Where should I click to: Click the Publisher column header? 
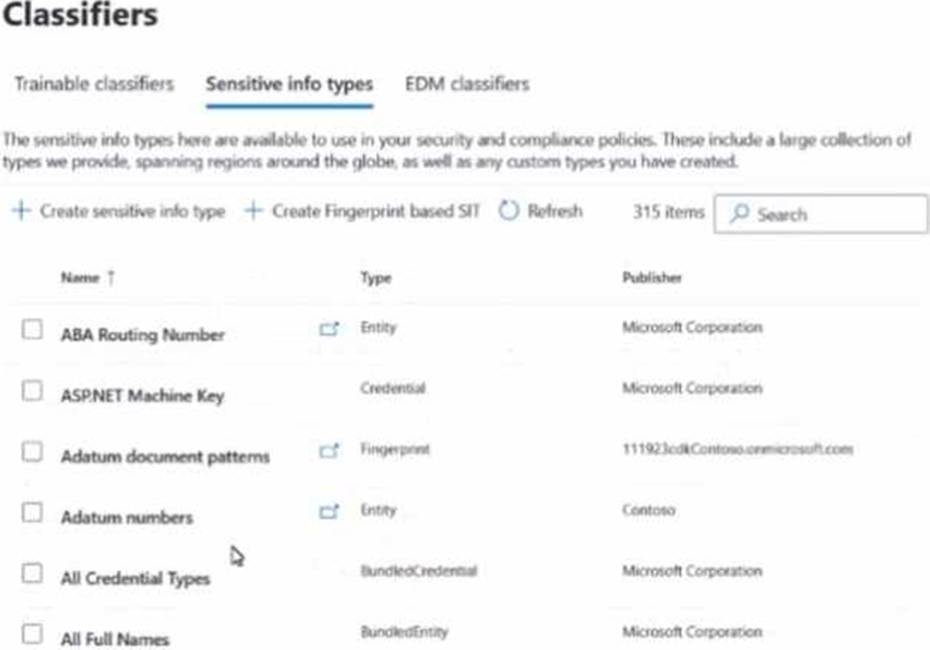point(651,278)
